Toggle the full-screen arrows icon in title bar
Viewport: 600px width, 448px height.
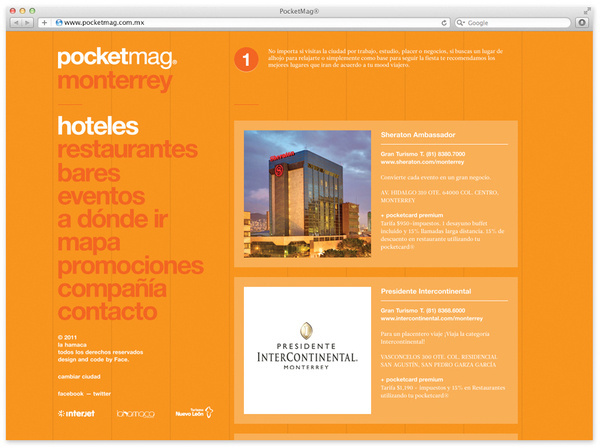click(588, 11)
